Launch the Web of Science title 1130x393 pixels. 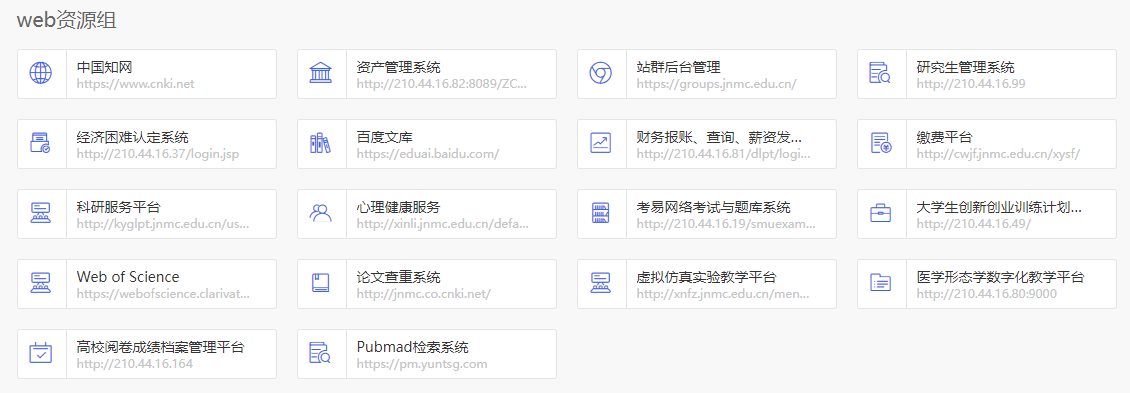coord(128,277)
